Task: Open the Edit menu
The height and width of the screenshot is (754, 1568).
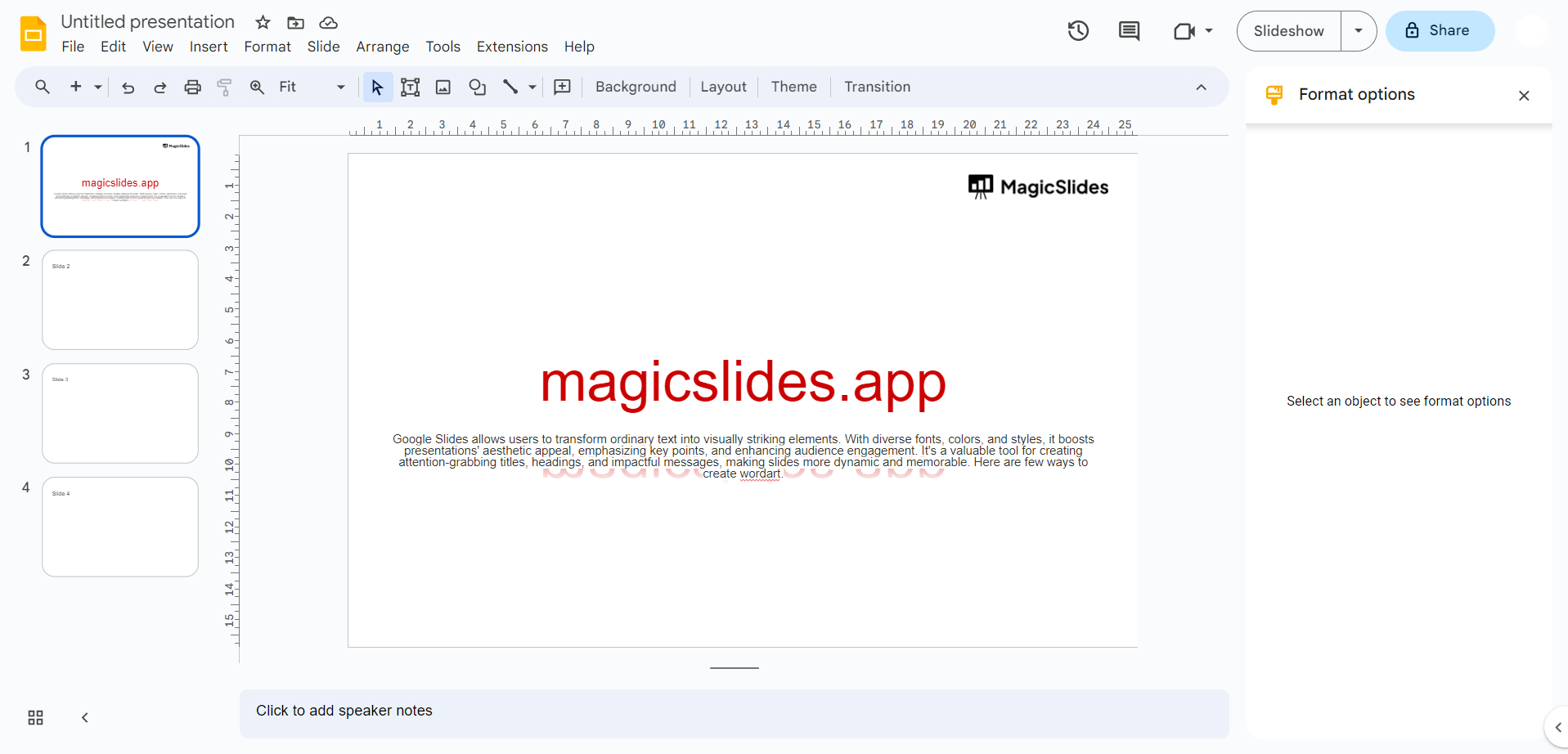Action: 113,47
